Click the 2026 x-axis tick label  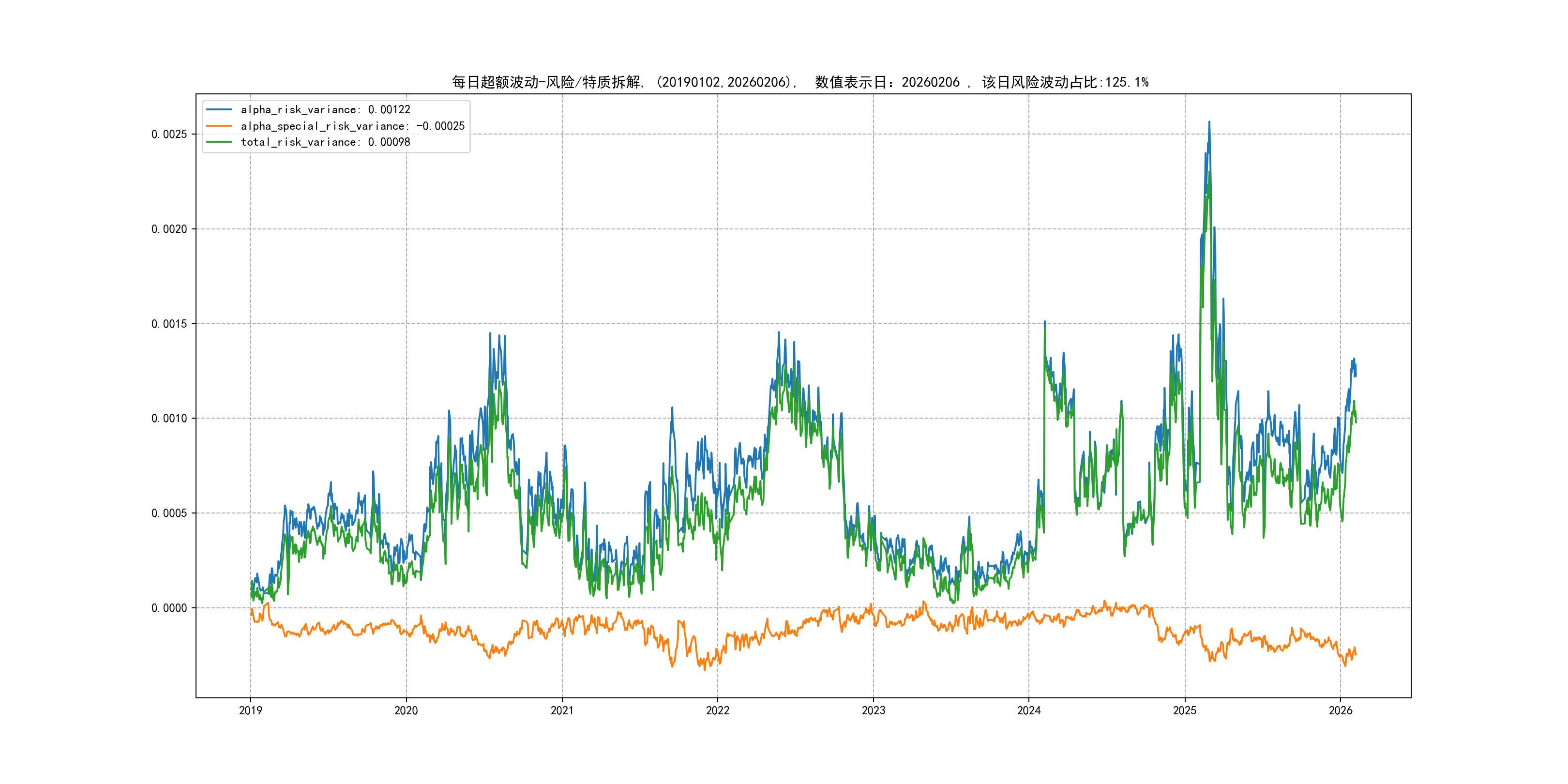[1341, 710]
